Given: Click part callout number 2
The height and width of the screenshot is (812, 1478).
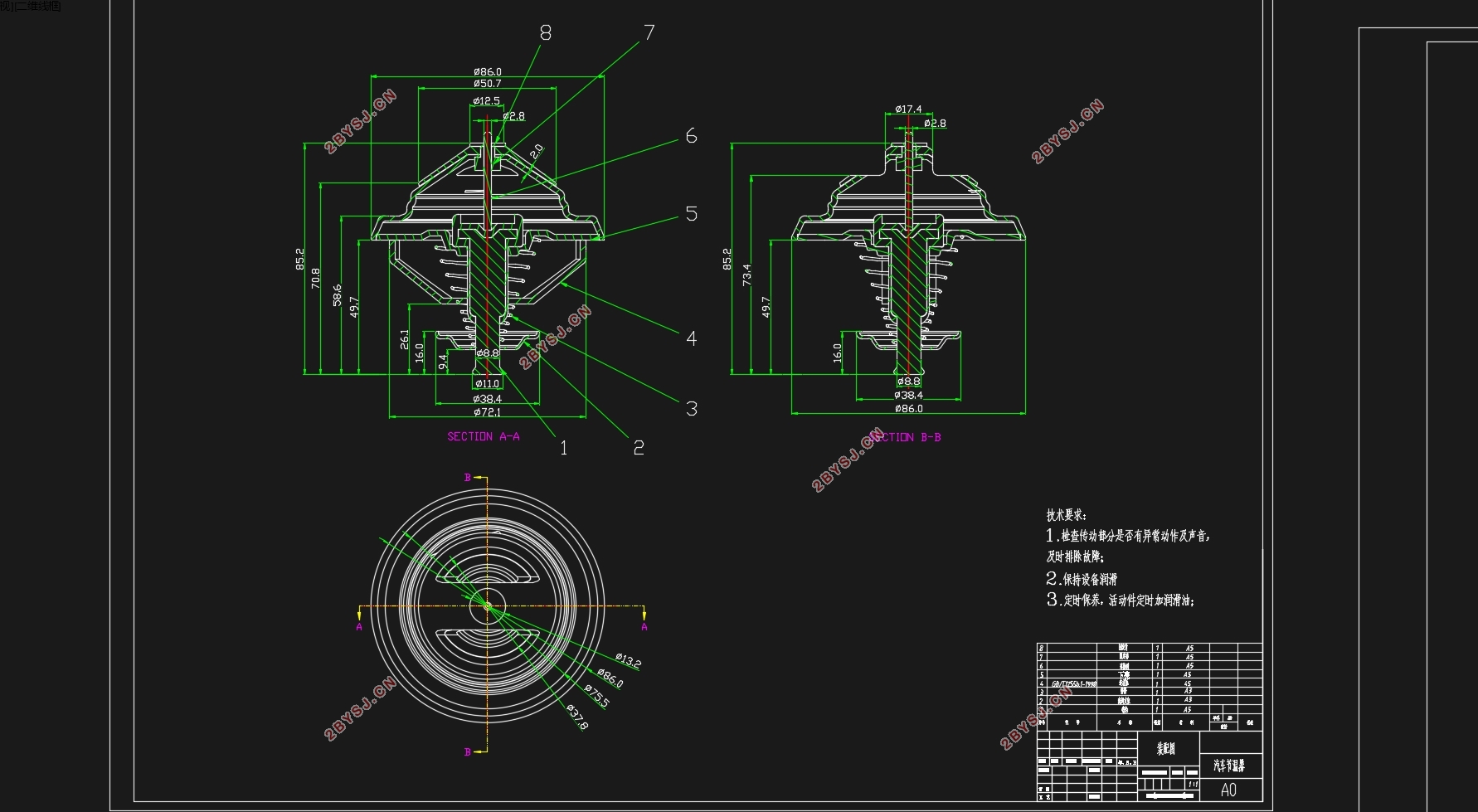Looking at the screenshot, I should tap(639, 447).
